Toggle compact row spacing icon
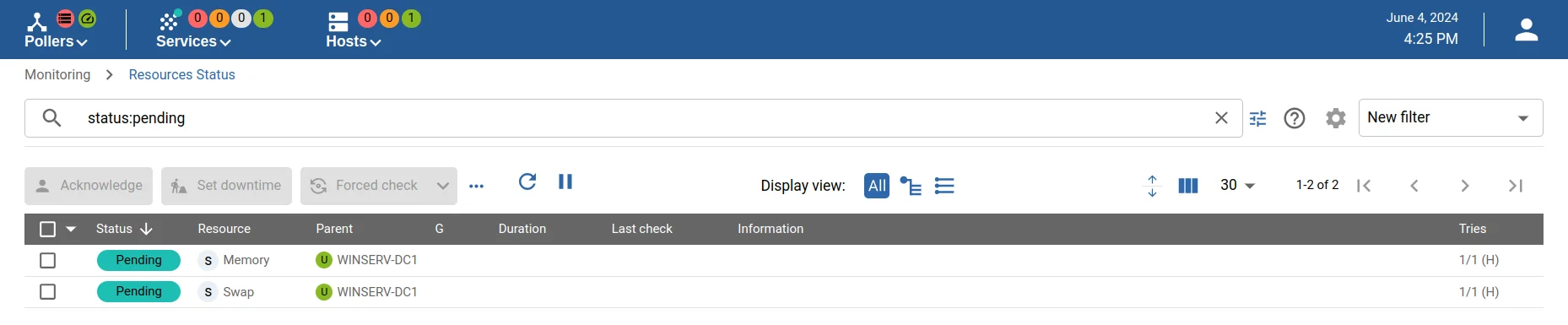1568x325 pixels. pyautogui.click(x=1152, y=186)
